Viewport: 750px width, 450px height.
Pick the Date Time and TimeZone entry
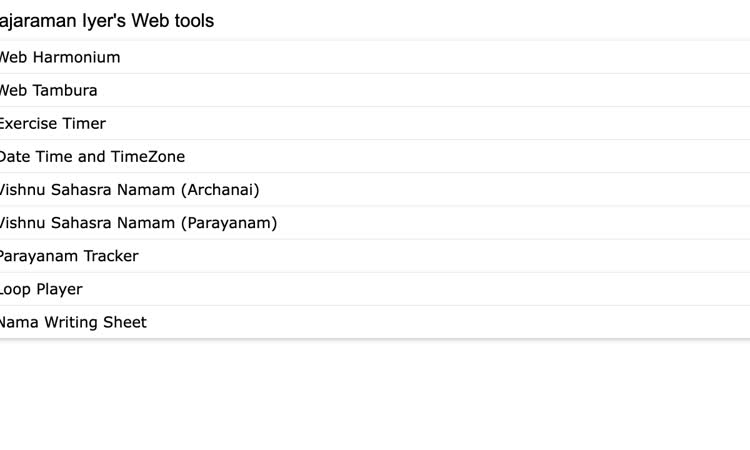pyautogui.click(x=400, y=157)
